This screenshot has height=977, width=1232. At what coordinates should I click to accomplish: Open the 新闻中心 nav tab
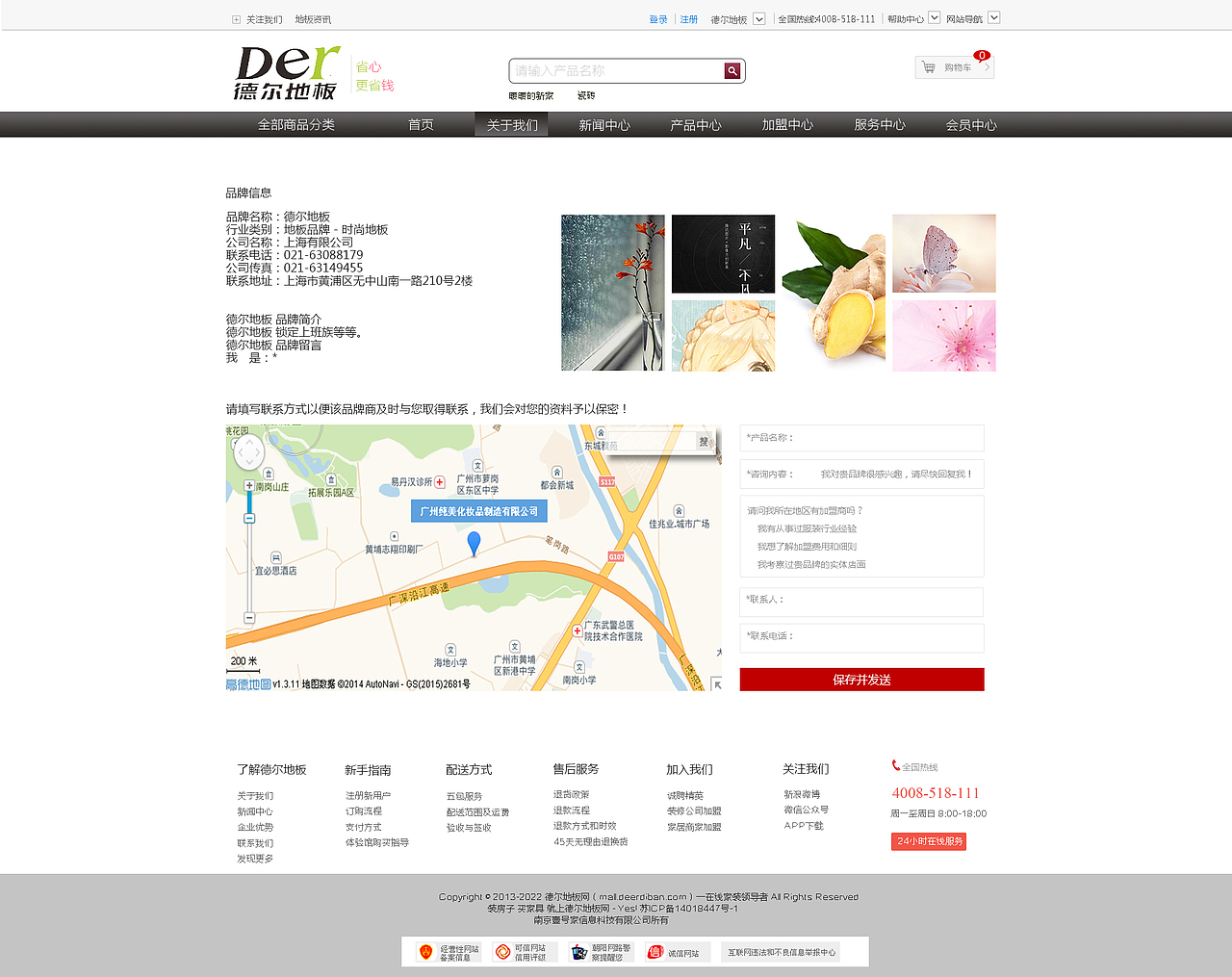(x=604, y=125)
